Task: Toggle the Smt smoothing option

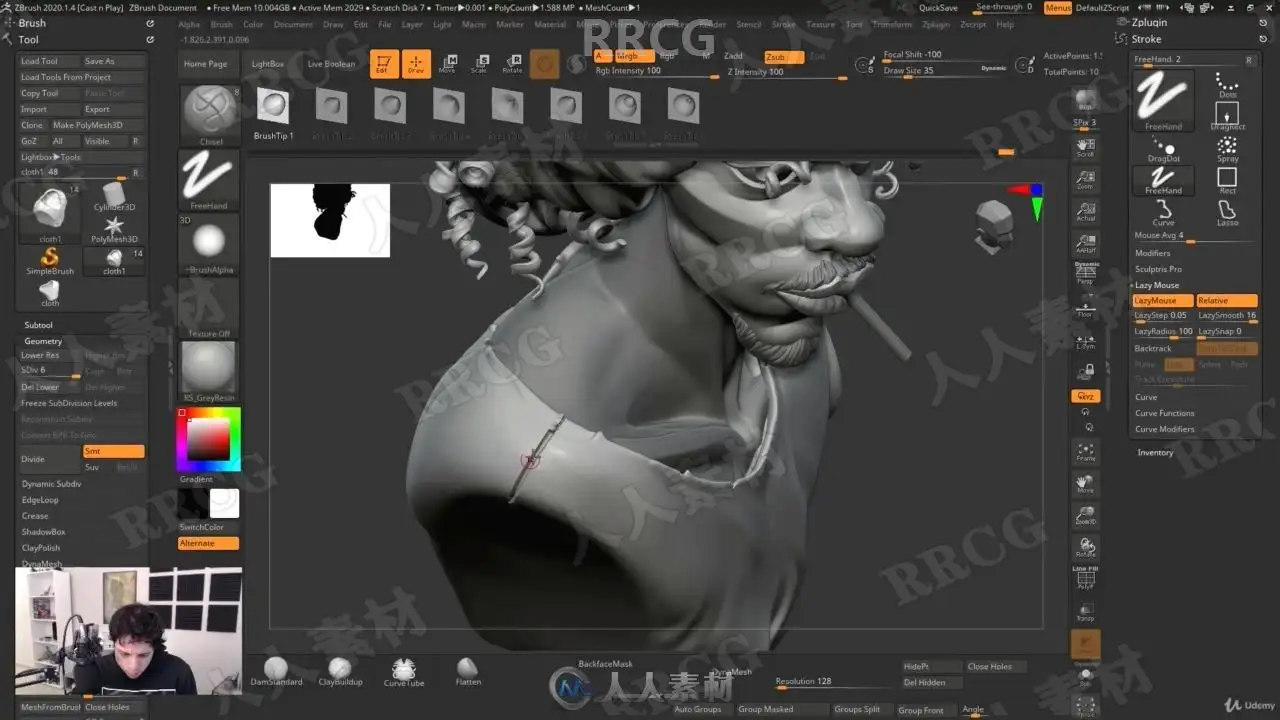Action: pyautogui.click(x=113, y=451)
